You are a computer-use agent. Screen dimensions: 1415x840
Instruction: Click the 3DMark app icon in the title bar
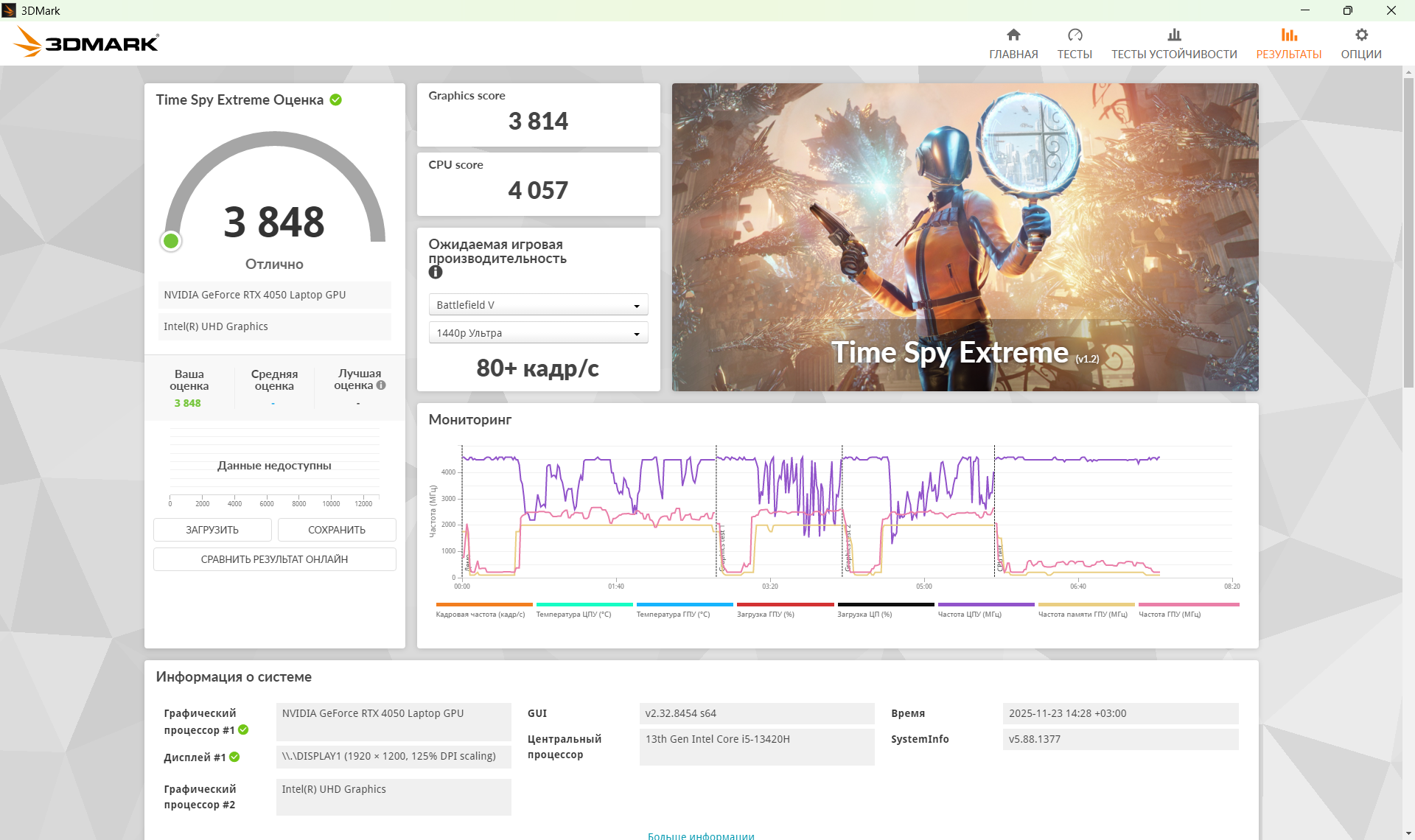coord(9,10)
